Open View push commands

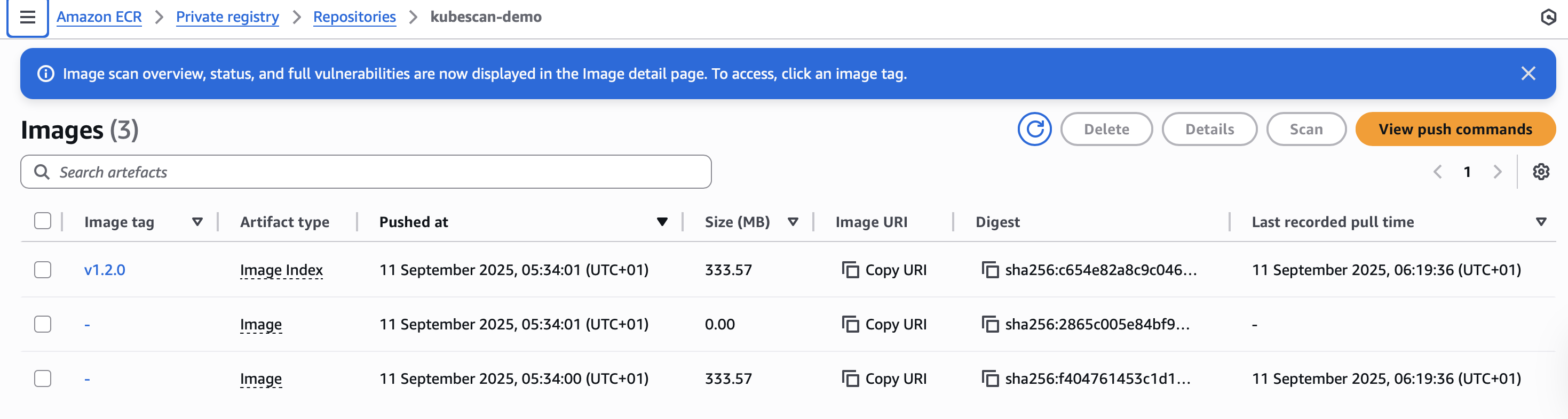click(x=1455, y=129)
